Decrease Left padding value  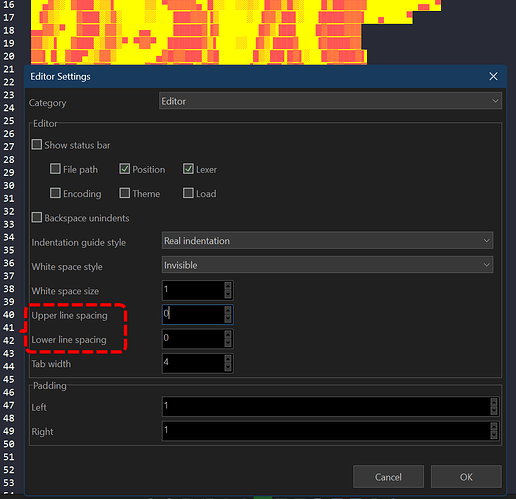click(x=494, y=411)
